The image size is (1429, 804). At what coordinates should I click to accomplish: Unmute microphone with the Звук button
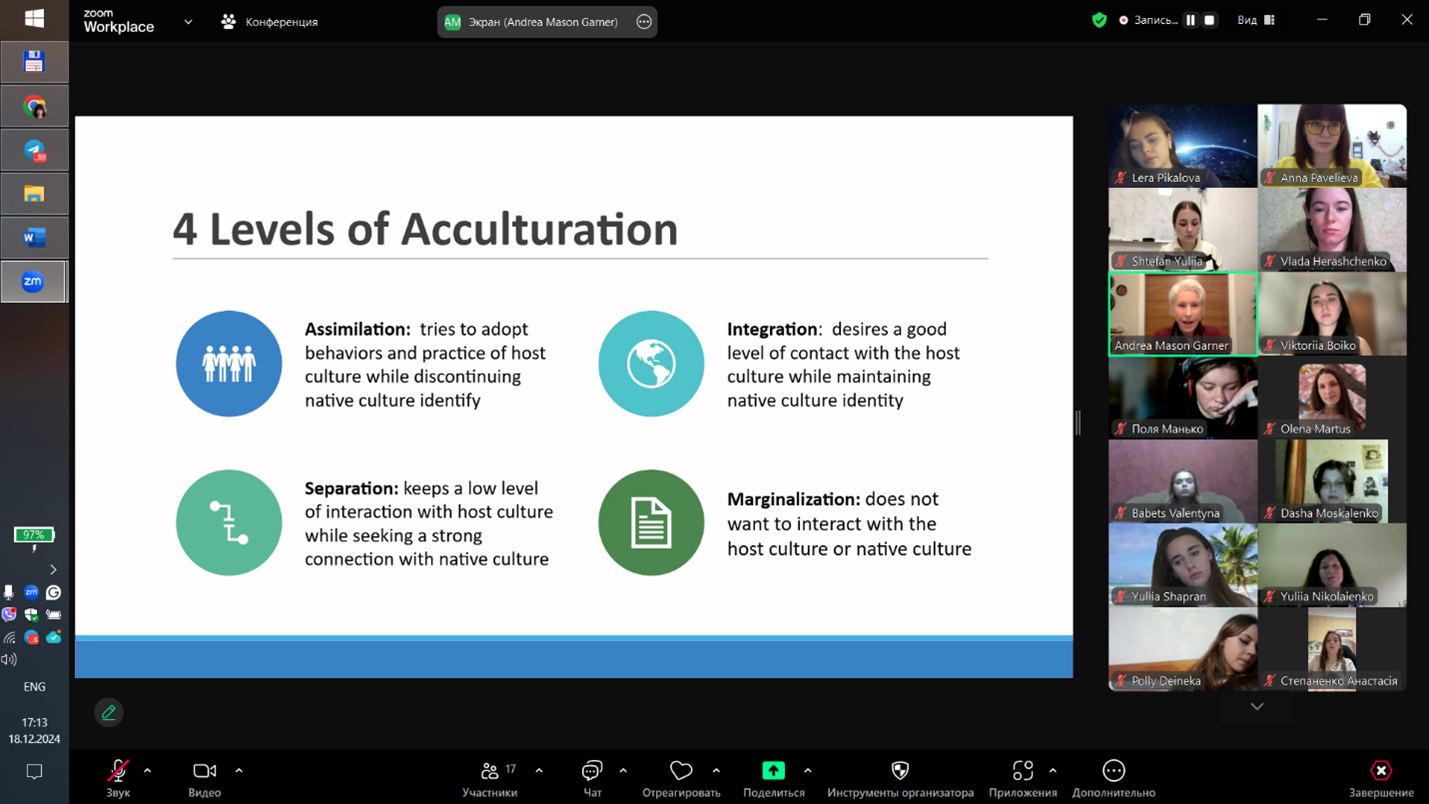click(x=118, y=778)
